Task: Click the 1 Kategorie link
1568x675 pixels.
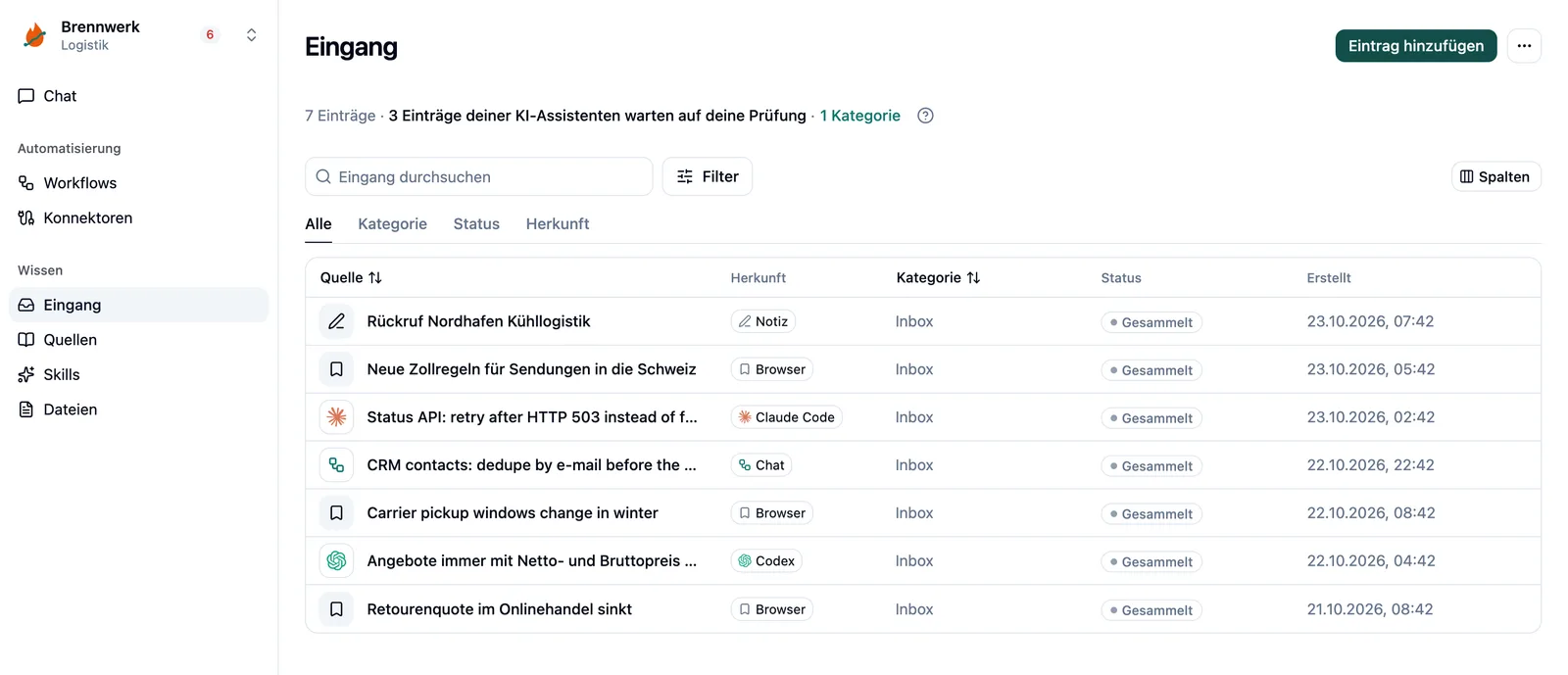Action: click(x=859, y=116)
